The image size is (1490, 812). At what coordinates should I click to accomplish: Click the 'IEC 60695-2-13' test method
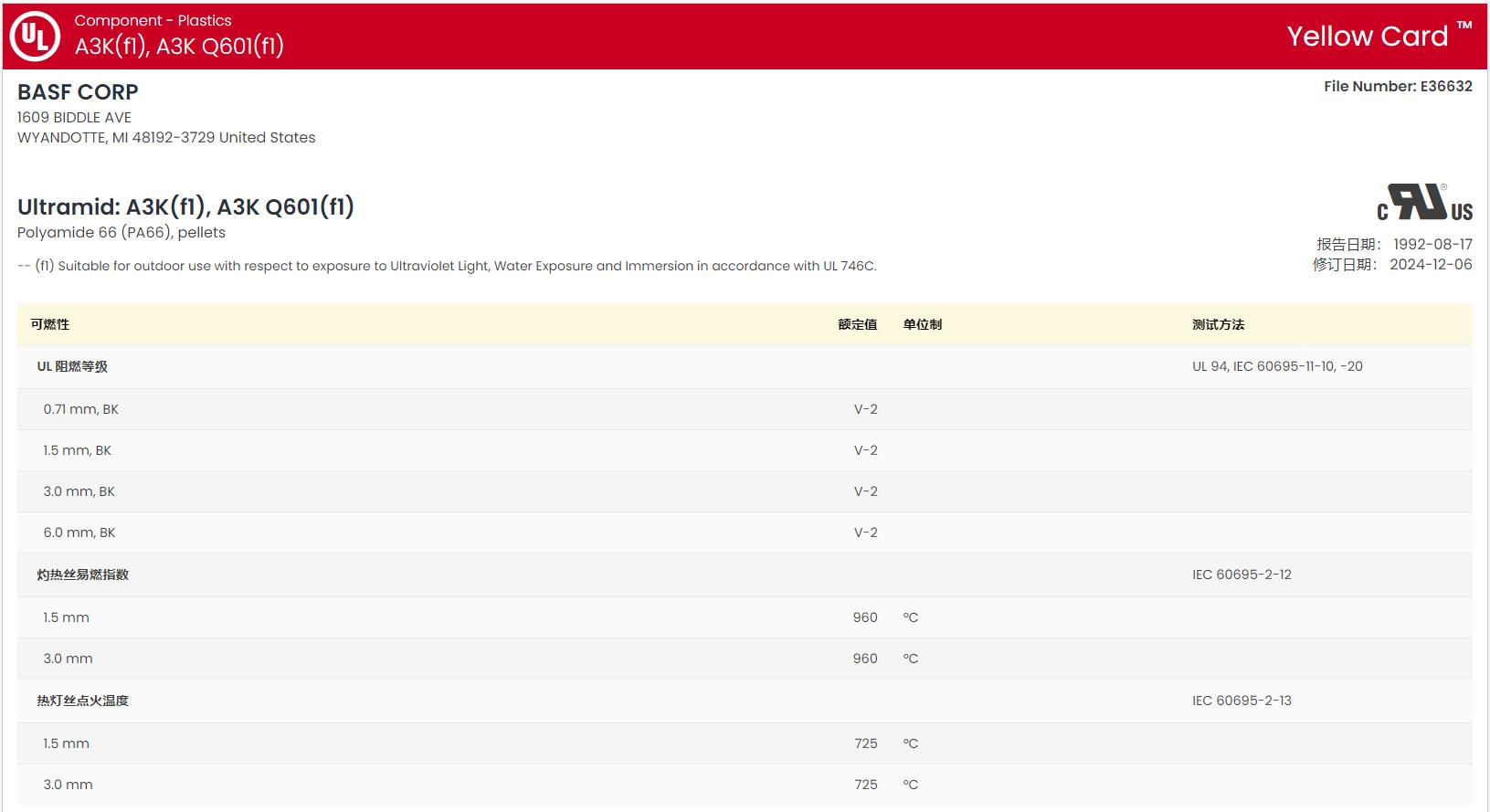tap(1242, 701)
